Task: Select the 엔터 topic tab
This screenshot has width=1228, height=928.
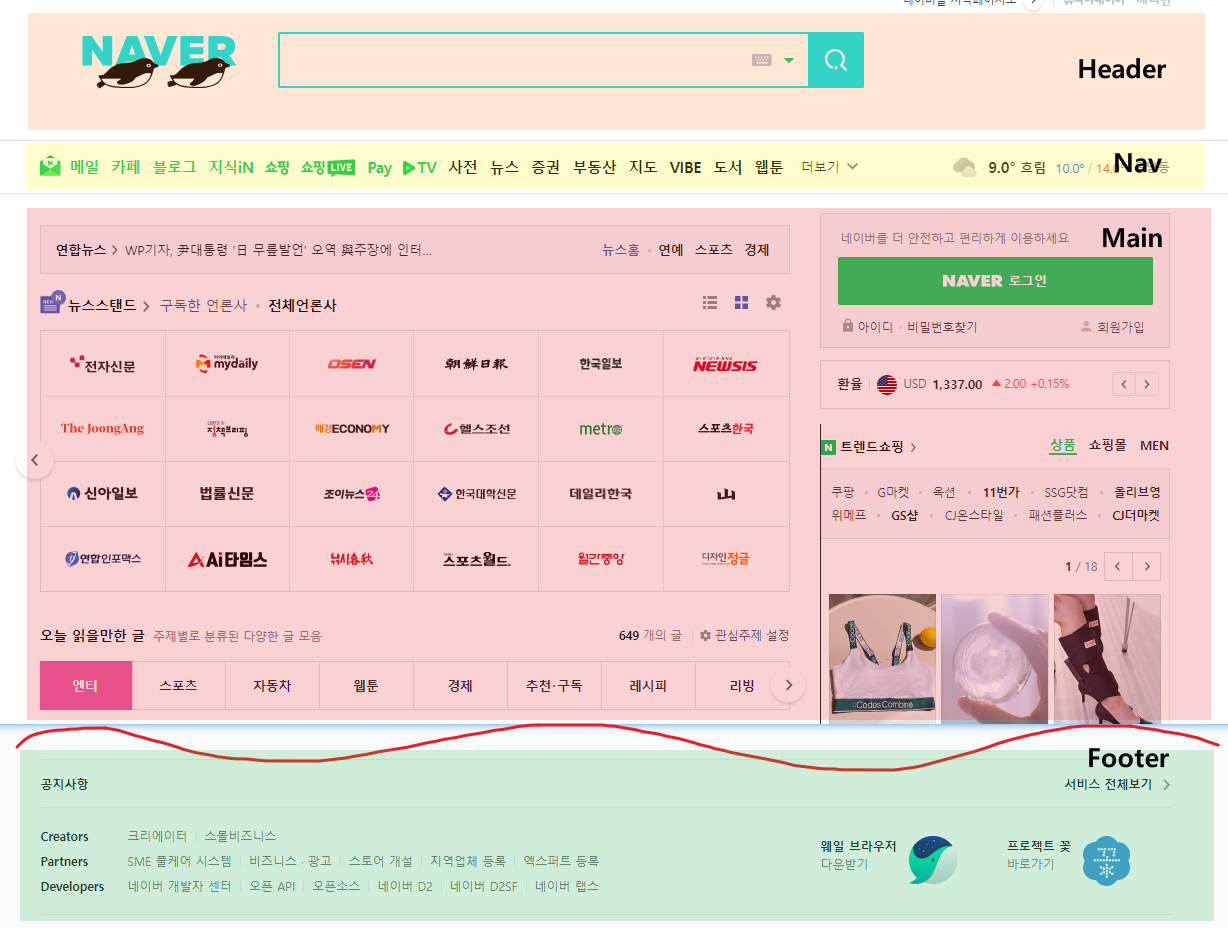Action: click(x=86, y=686)
